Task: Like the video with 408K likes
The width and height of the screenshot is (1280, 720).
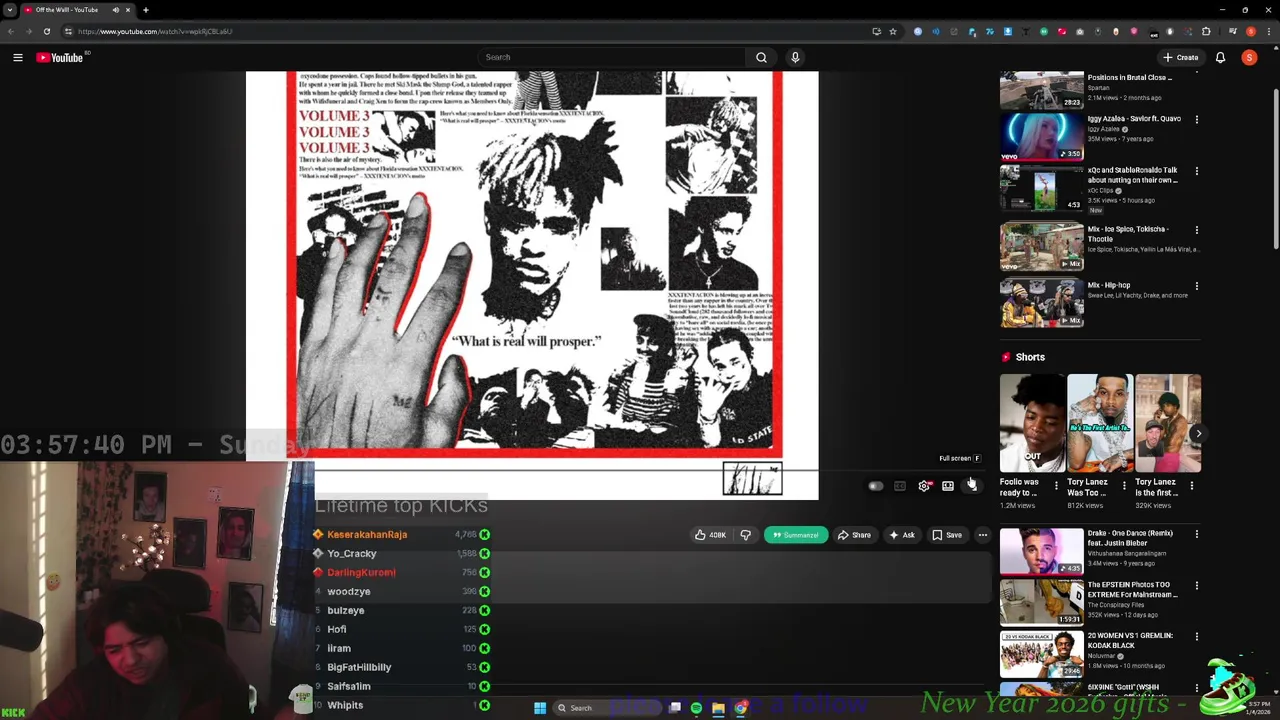Action: [x=710, y=535]
